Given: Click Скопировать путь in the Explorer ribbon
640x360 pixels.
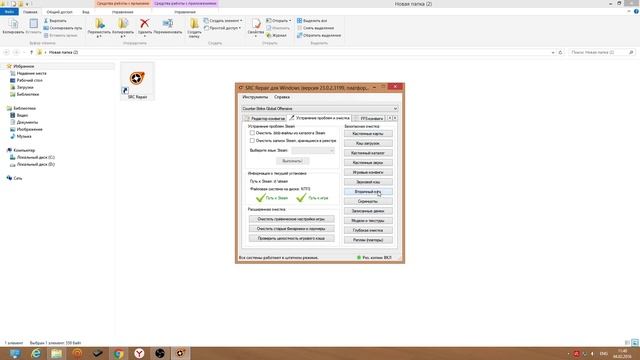Looking at the screenshot, I should click(63, 28).
